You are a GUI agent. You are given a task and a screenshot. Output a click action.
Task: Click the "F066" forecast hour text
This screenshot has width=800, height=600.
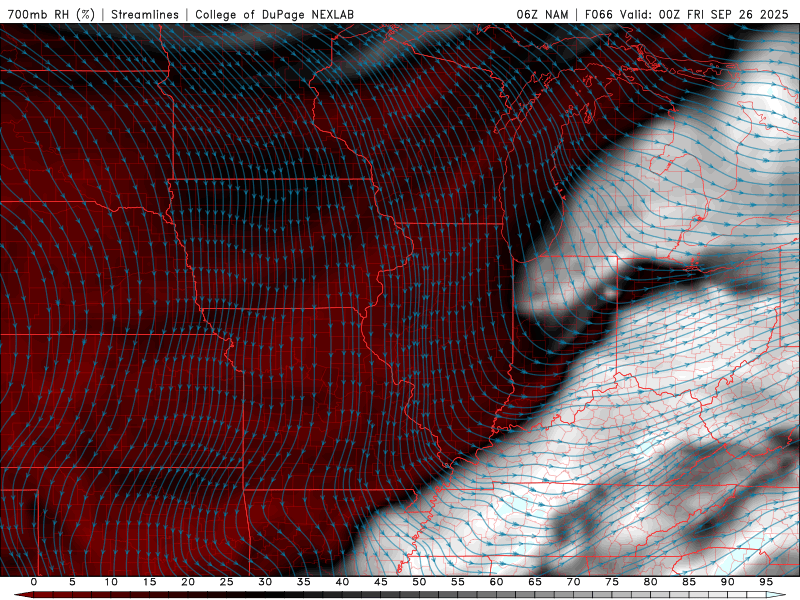coord(598,14)
